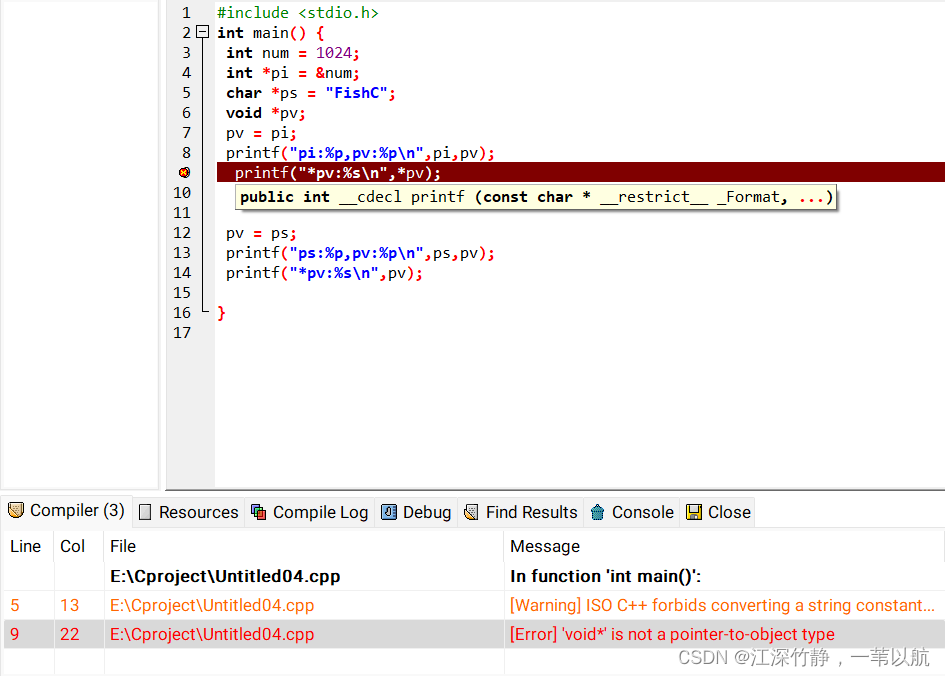Click line number 9 in error row
945x676 pixels.
coord(15,634)
